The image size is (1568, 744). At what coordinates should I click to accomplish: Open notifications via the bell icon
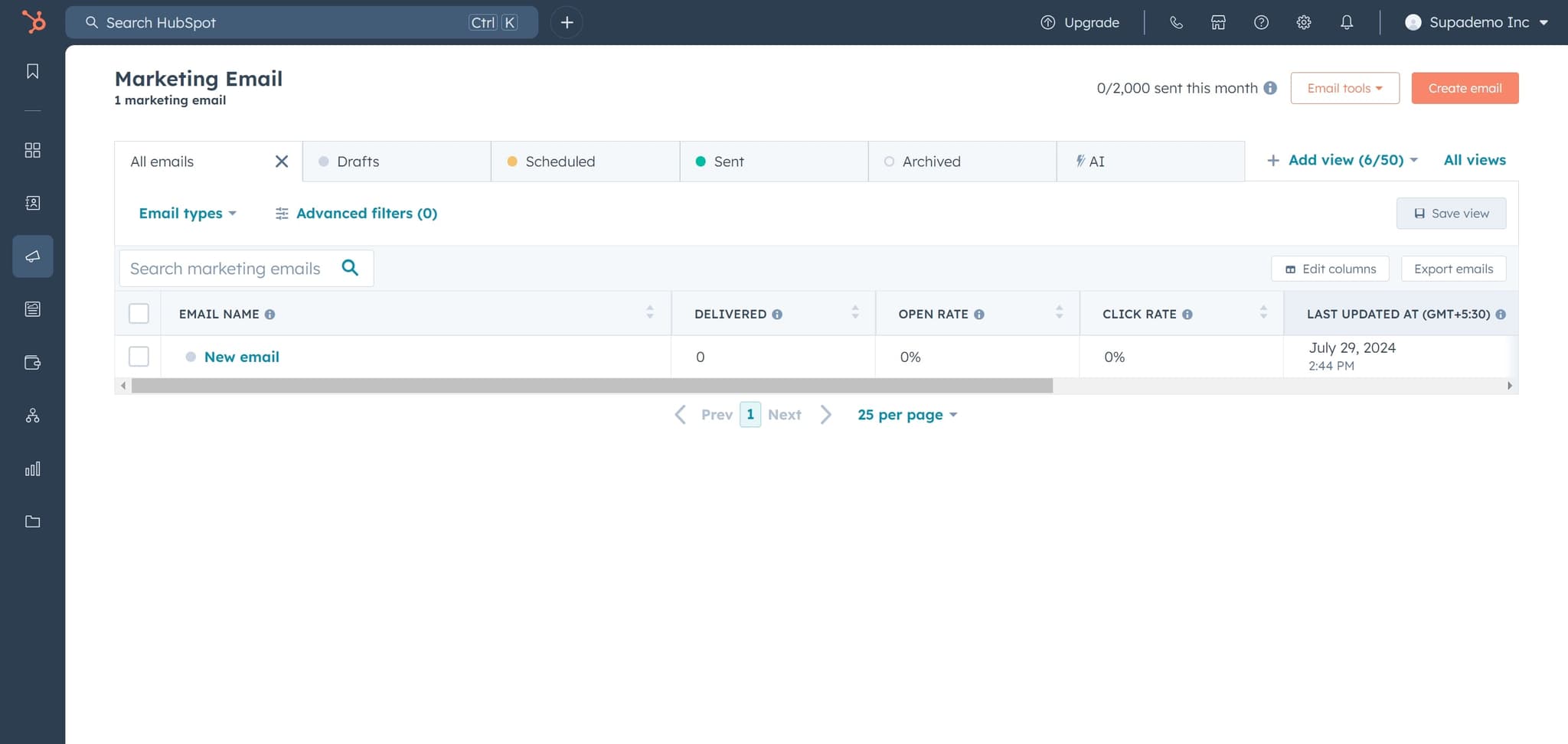tap(1346, 22)
